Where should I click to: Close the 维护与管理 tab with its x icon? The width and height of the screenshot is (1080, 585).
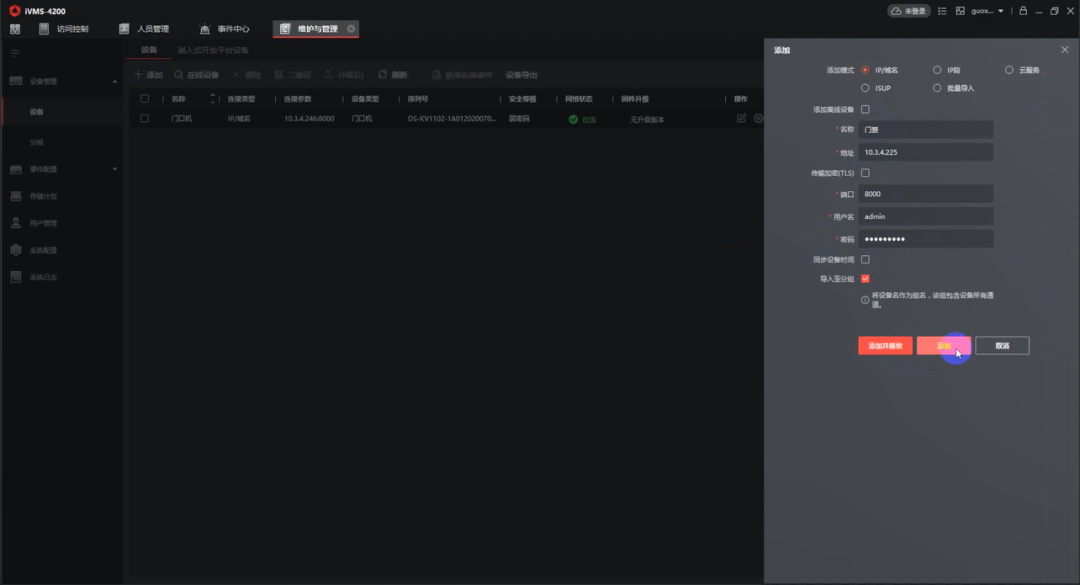tap(351, 29)
